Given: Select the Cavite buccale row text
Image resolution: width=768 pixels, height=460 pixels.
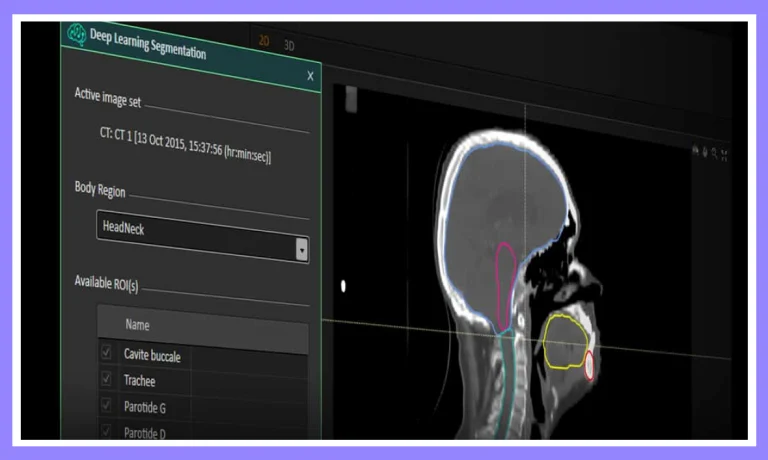Looking at the screenshot, I should coord(152,355).
